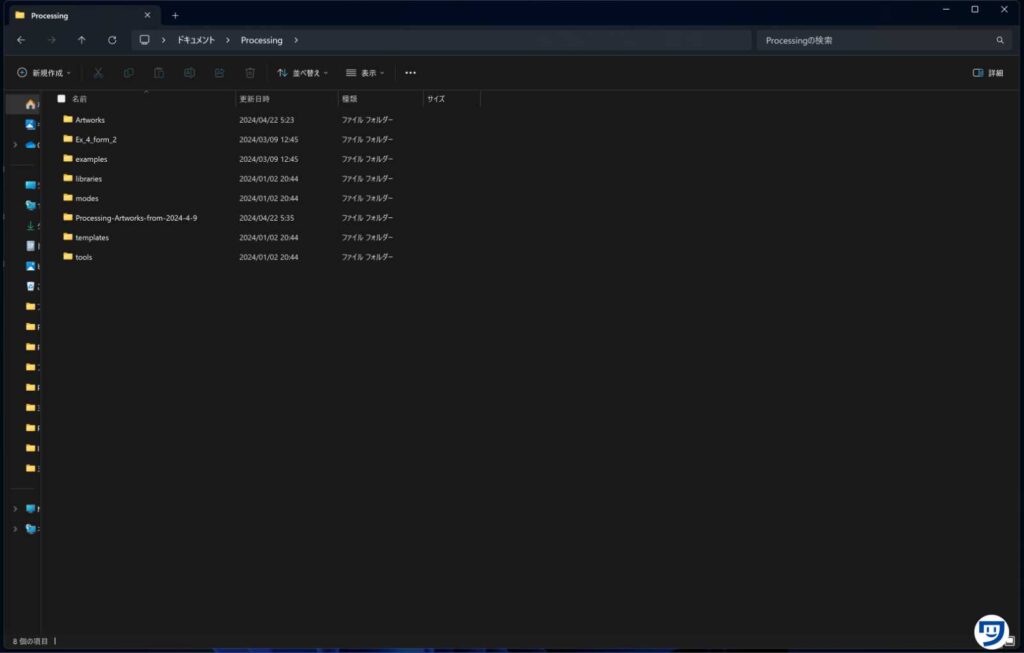The height and width of the screenshot is (653, 1024).
Task: Close the Processing tab
Action: 147,15
